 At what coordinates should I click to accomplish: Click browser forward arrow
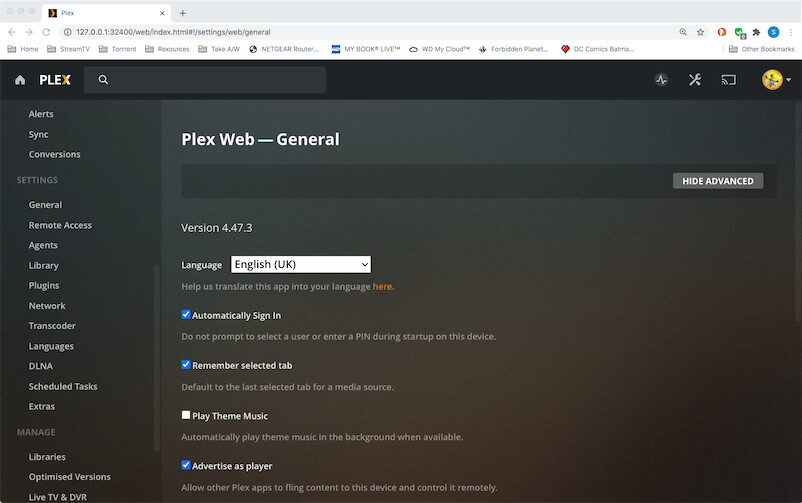tap(29, 32)
